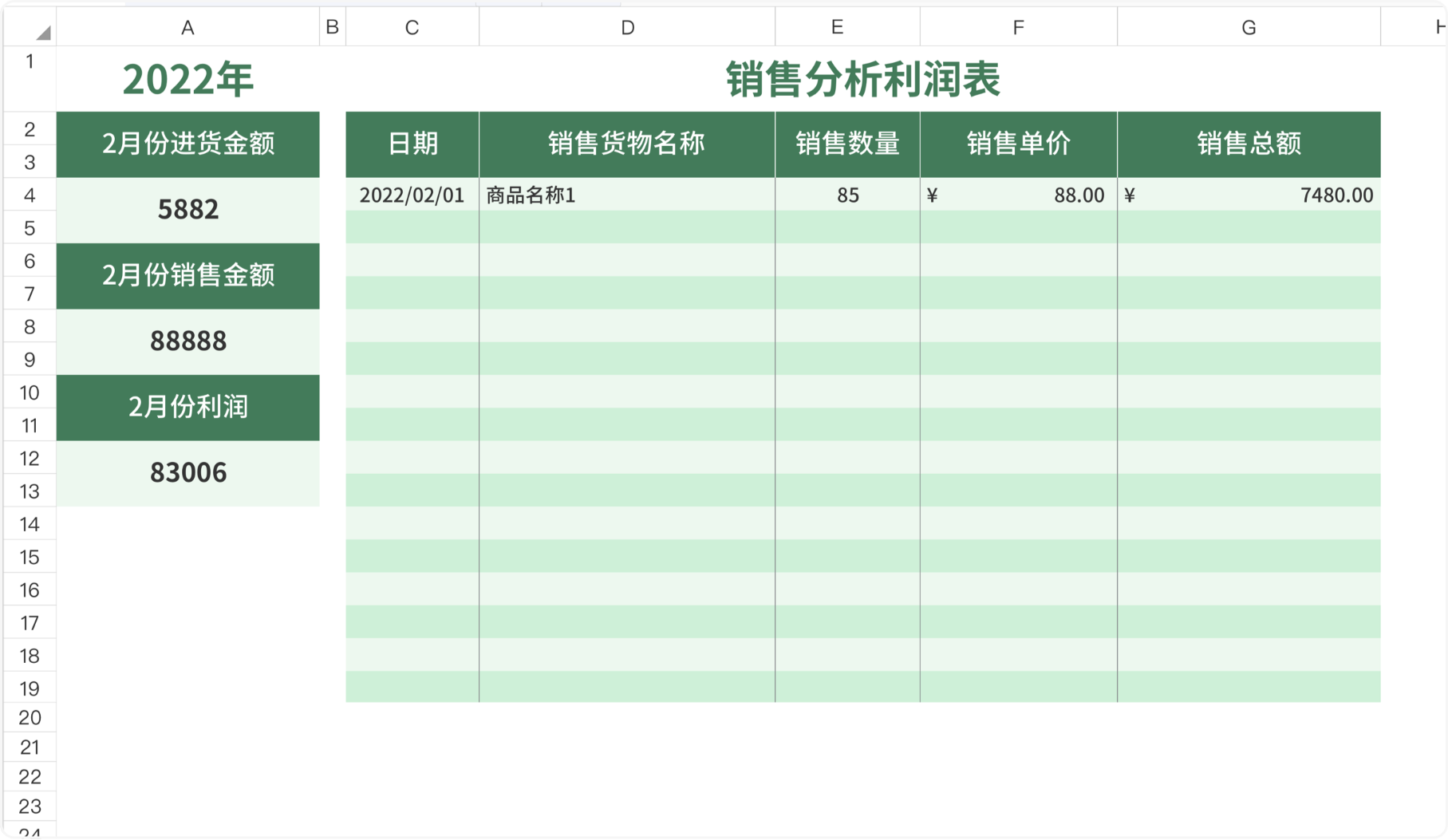This screenshot has height=840, width=1448.
Task: Click the 日期 column heading
Action: 412,144
